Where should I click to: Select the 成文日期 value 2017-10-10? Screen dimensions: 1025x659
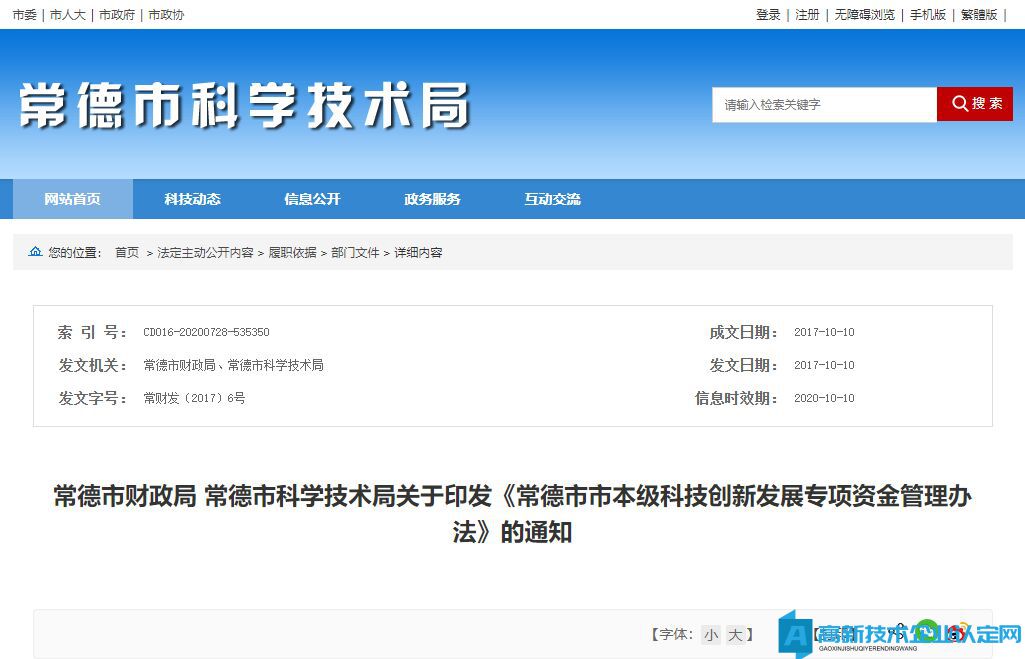(x=824, y=332)
